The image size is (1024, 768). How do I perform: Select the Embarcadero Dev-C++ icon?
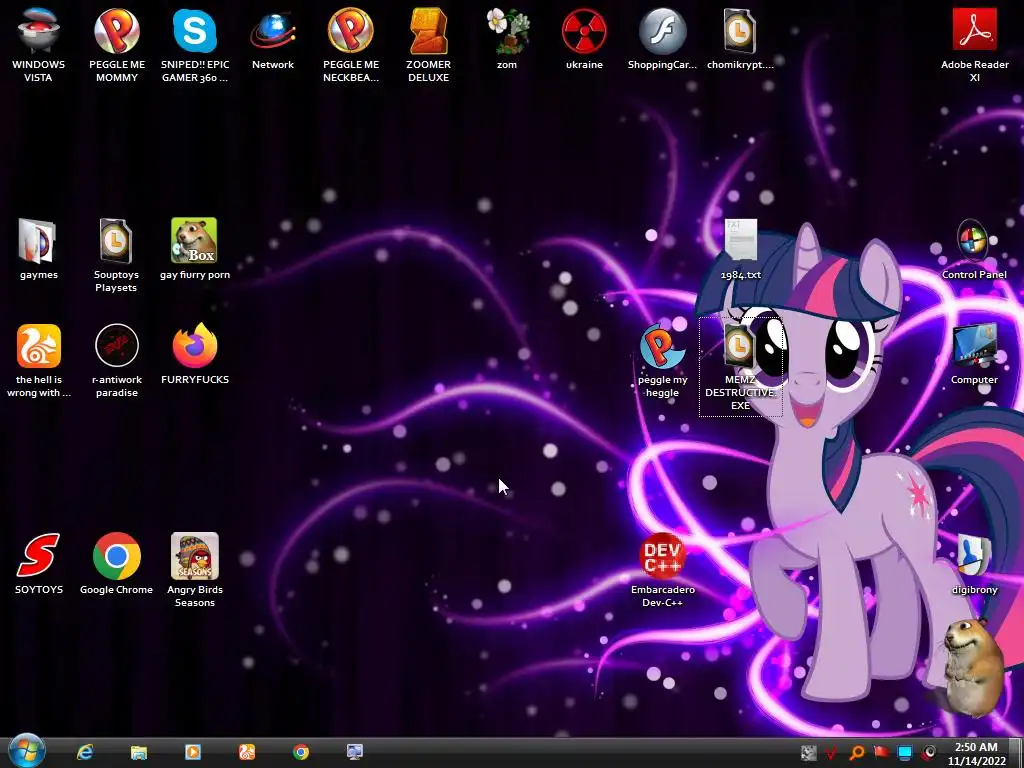click(662, 570)
